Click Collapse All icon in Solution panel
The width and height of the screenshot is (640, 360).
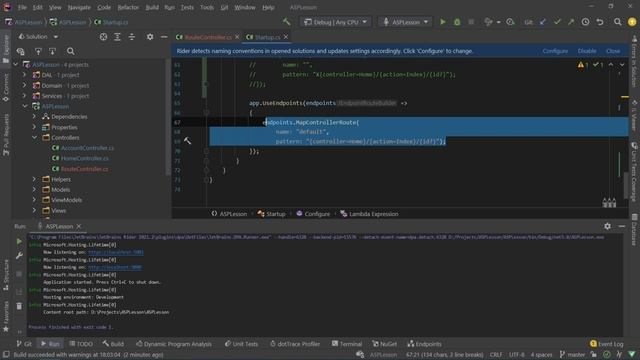point(132,37)
